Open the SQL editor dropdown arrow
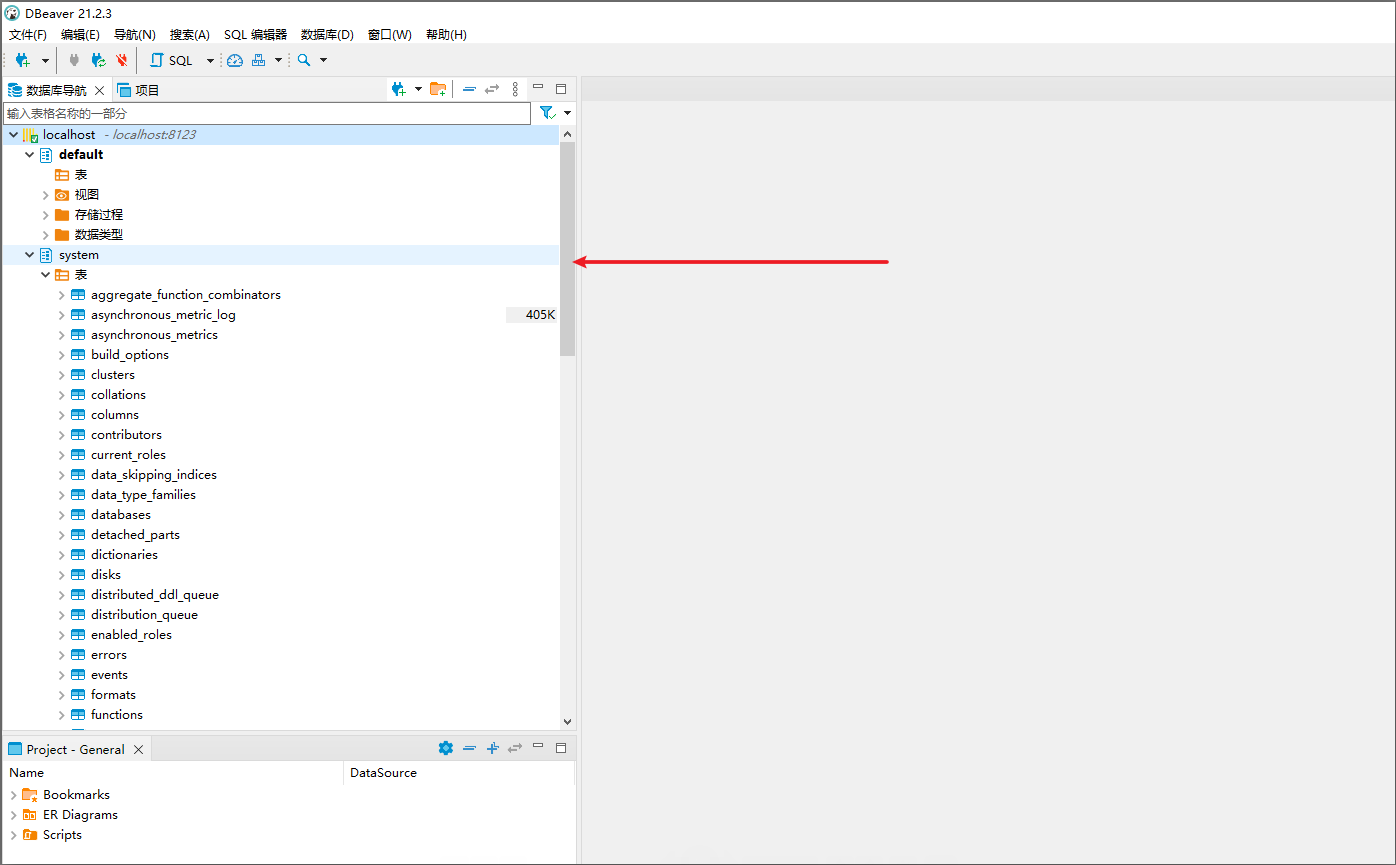The height and width of the screenshot is (865, 1396). (x=211, y=60)
